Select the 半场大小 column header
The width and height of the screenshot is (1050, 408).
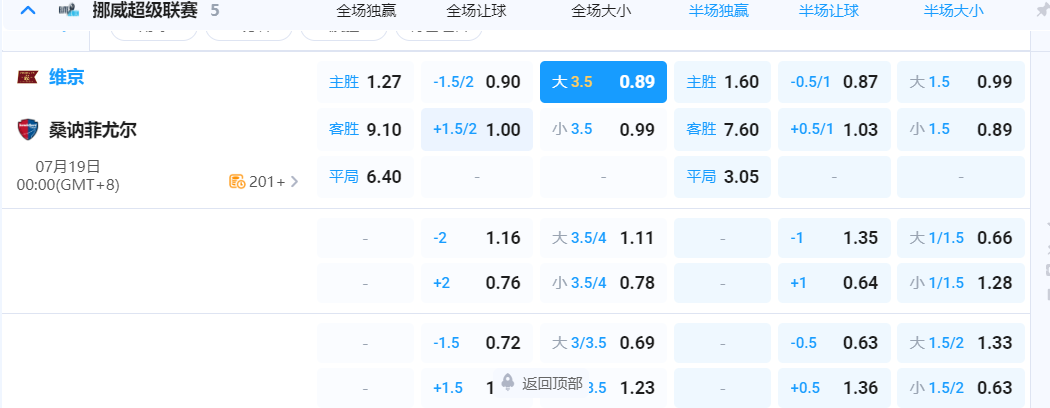(x=954, y=11)
